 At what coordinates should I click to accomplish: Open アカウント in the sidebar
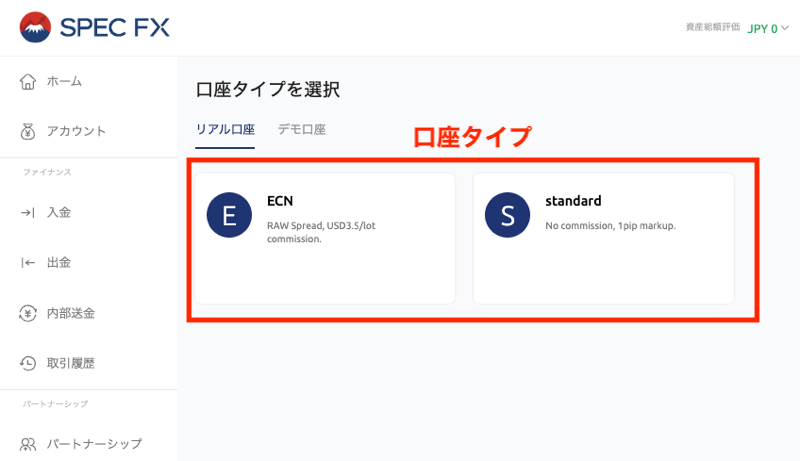tap(76, 131)
